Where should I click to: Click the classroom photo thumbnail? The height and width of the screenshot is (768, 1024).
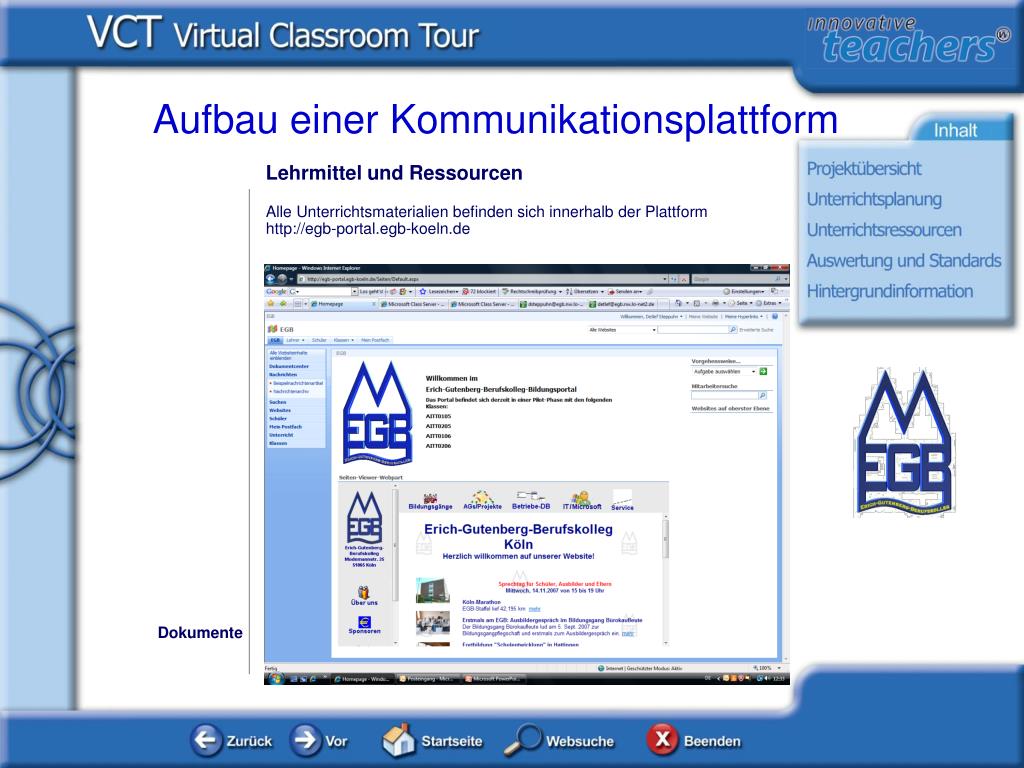point(432,622)
